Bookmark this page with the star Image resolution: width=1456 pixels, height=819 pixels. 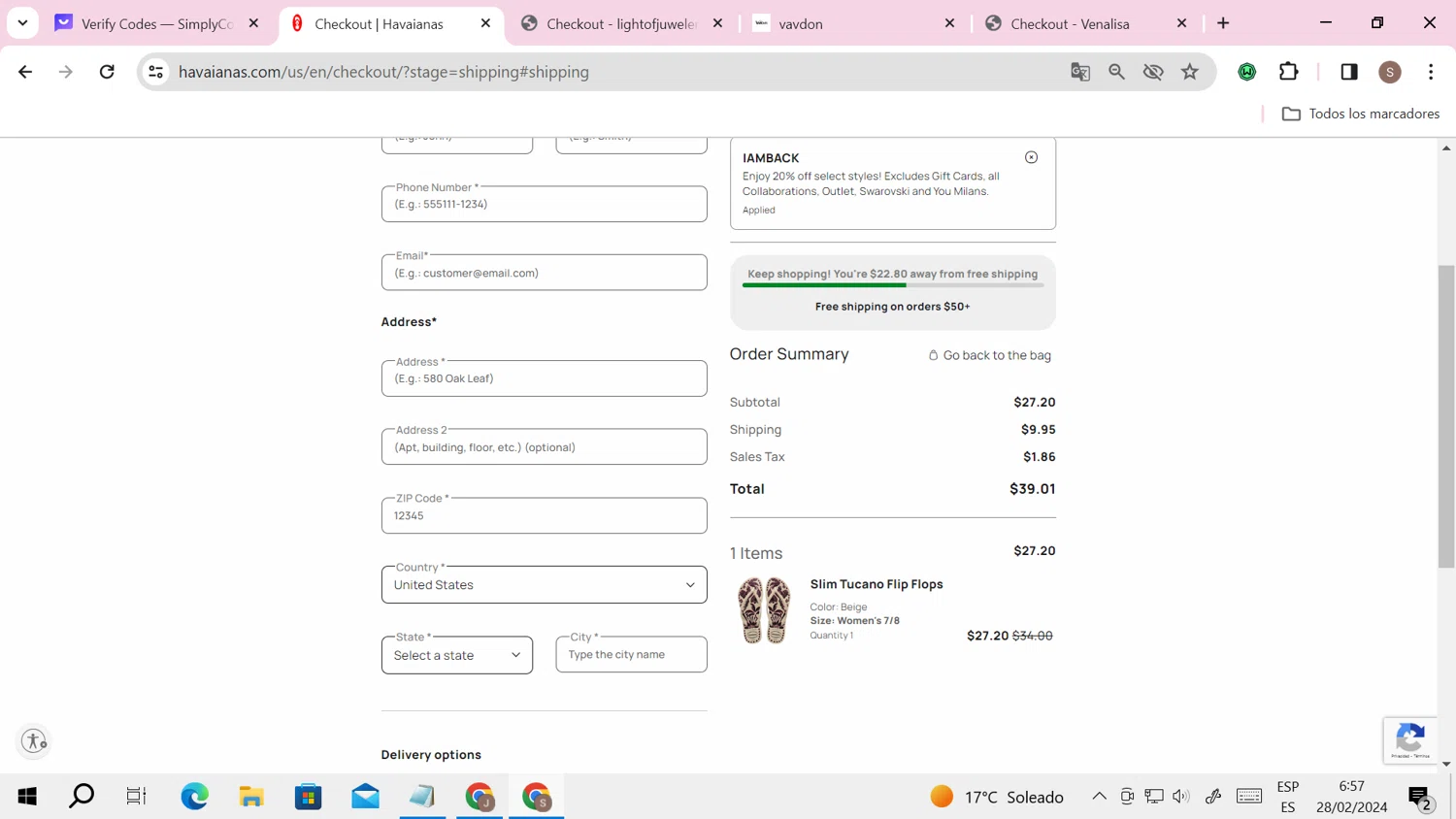coord(1190,72)
